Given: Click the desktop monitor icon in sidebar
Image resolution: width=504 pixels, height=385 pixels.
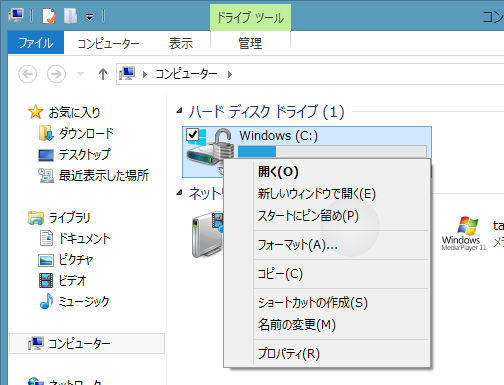Looking at the screenshot, I should (46, 155).
